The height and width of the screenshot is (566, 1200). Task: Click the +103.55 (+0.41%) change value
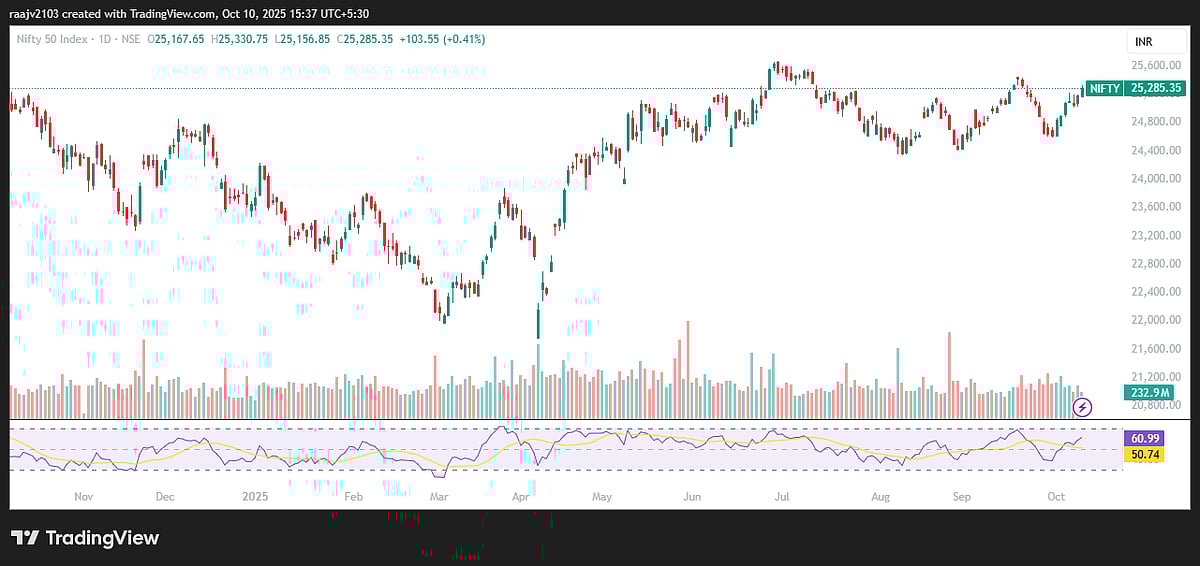(x=444, y=39)
